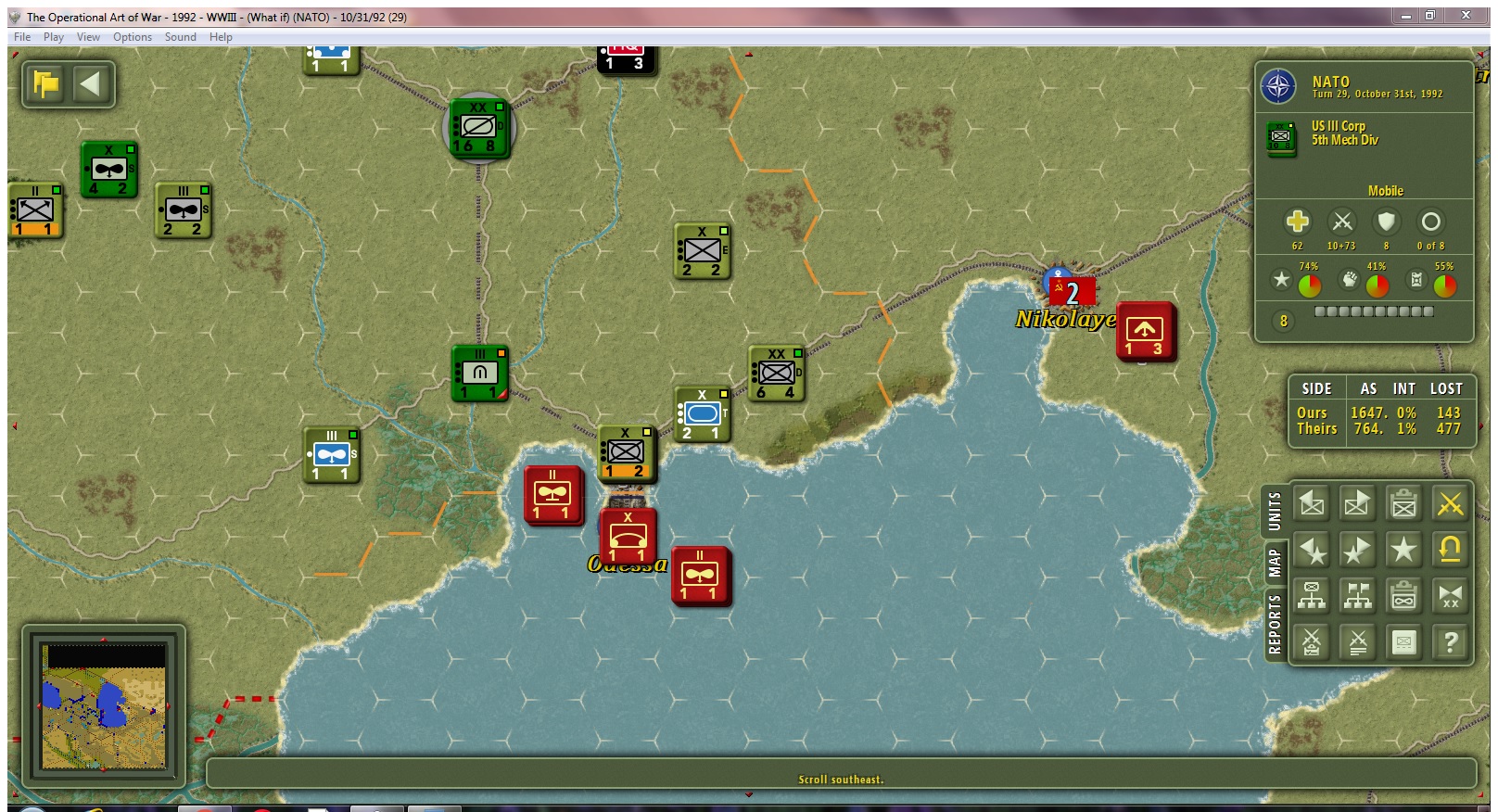Click the single star formation icon
This screenshot has width=1498, height=812.
coord(1403,550)
